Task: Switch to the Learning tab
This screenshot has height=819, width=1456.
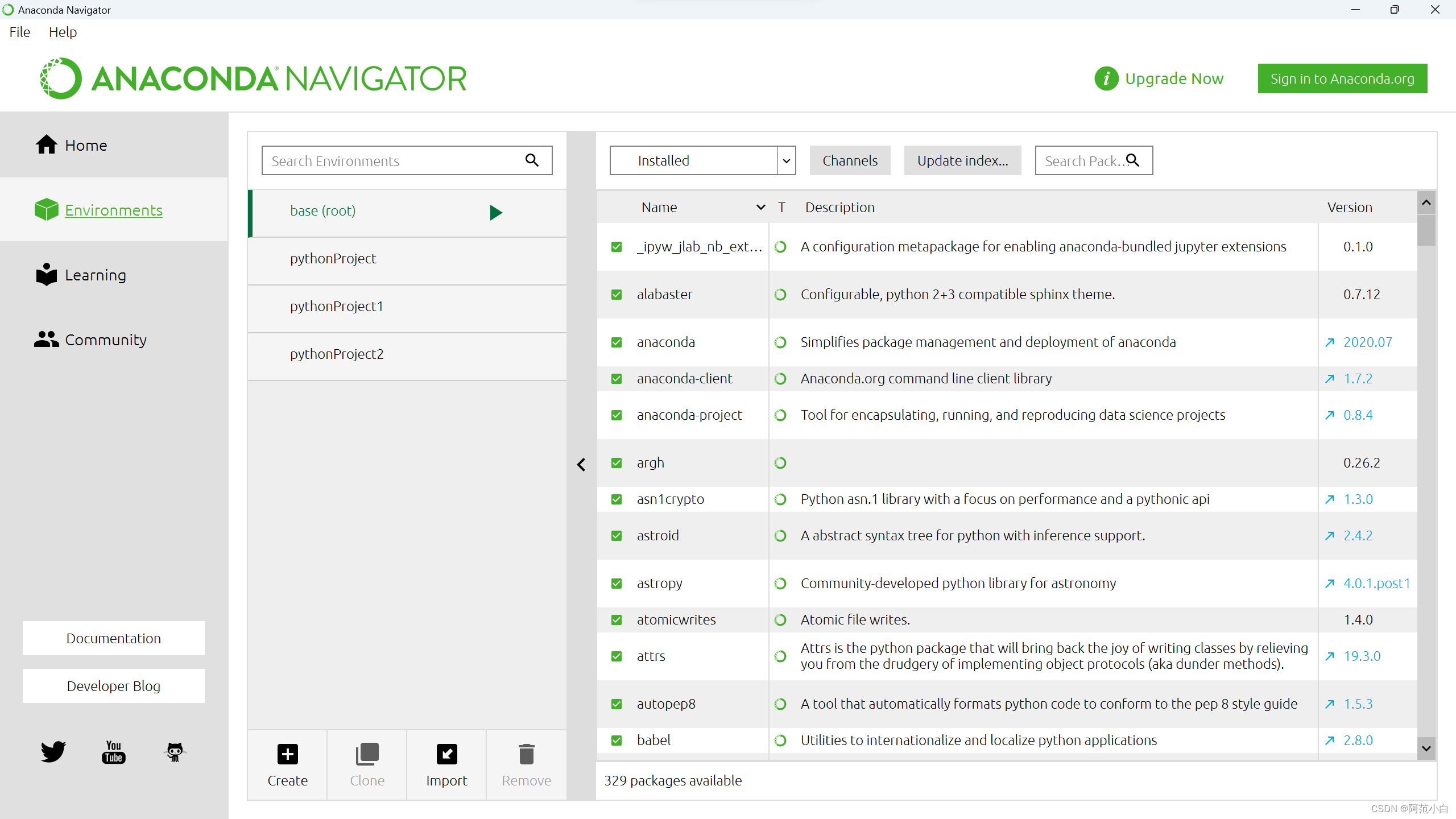Action: pos(95,275)
